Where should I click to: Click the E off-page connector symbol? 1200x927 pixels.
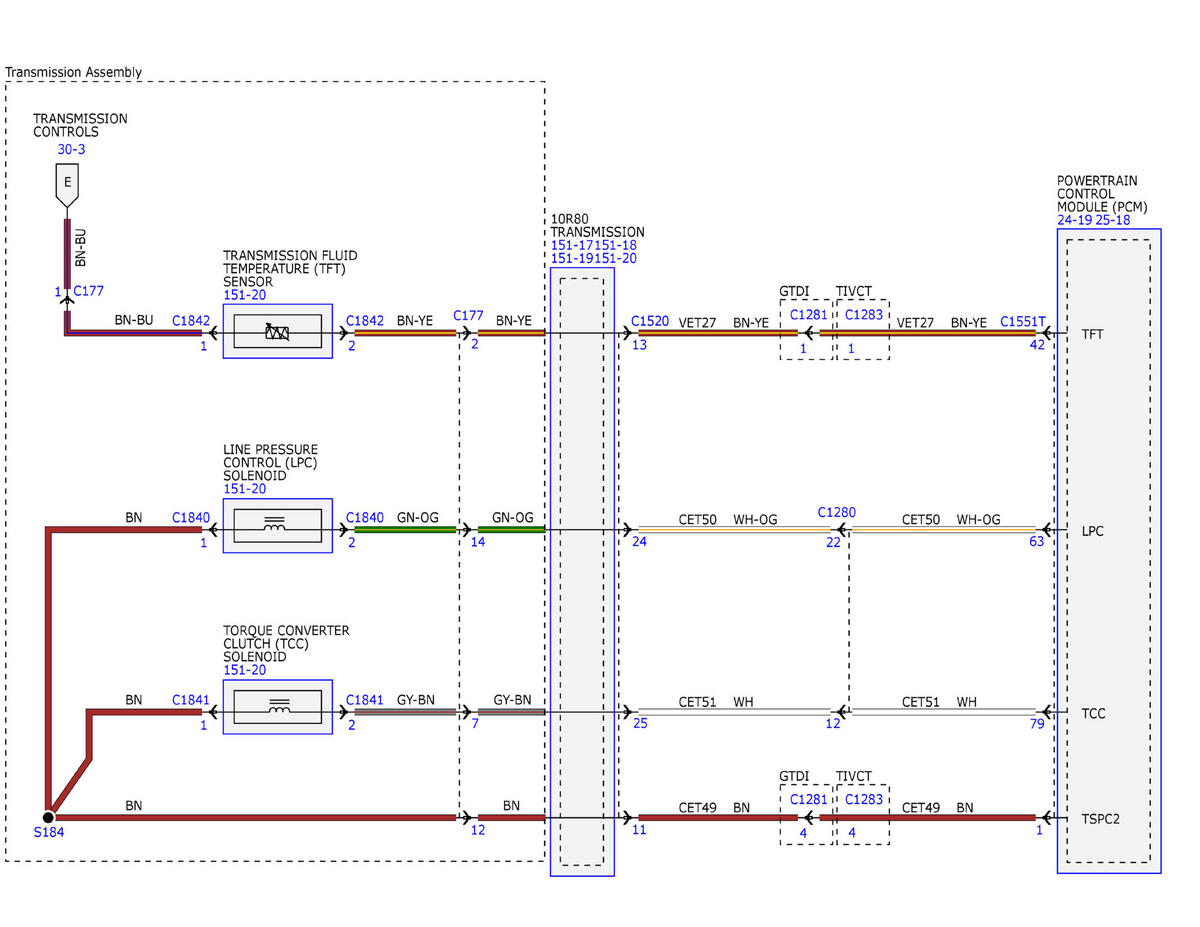pyautogui.click(x=68, y=184)
